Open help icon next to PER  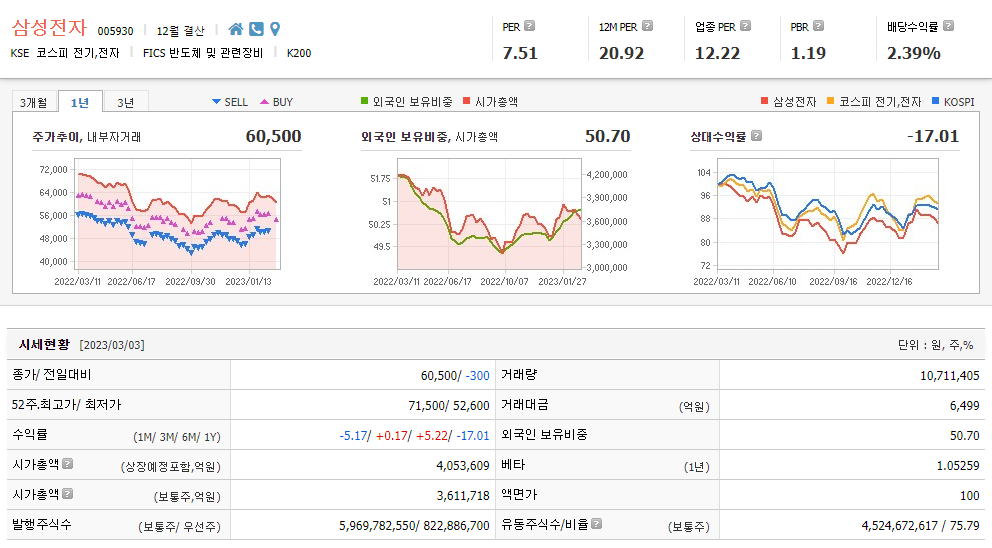coord(530,26)
